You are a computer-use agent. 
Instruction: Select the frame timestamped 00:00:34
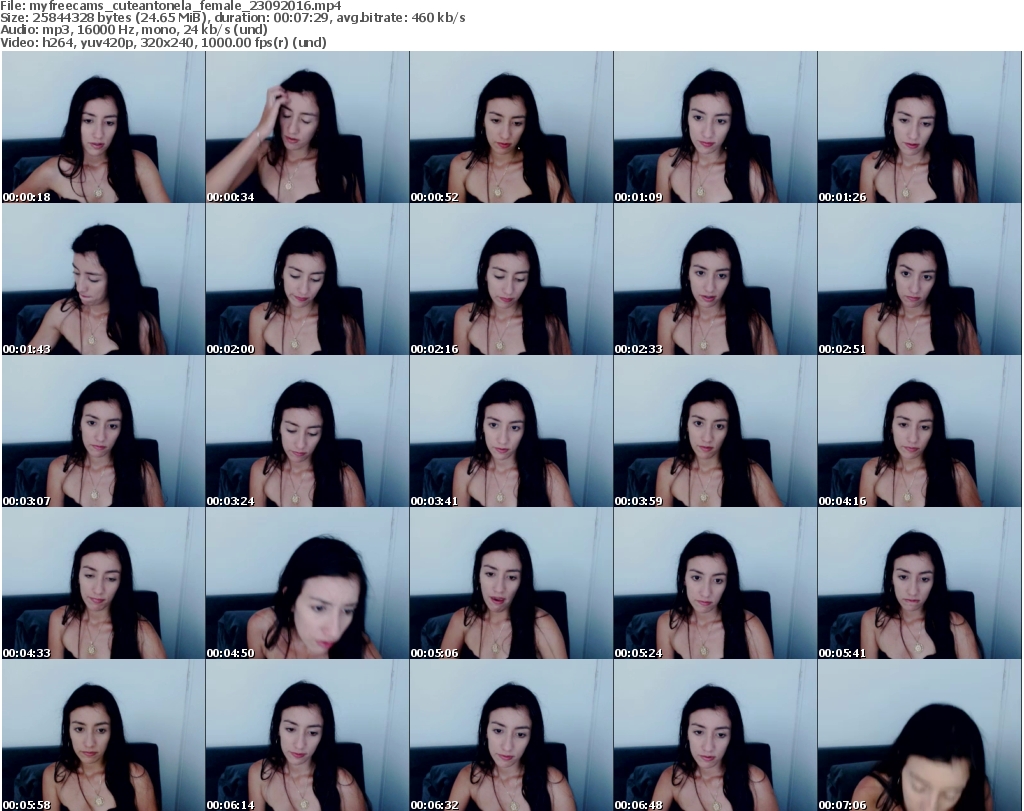307,127
